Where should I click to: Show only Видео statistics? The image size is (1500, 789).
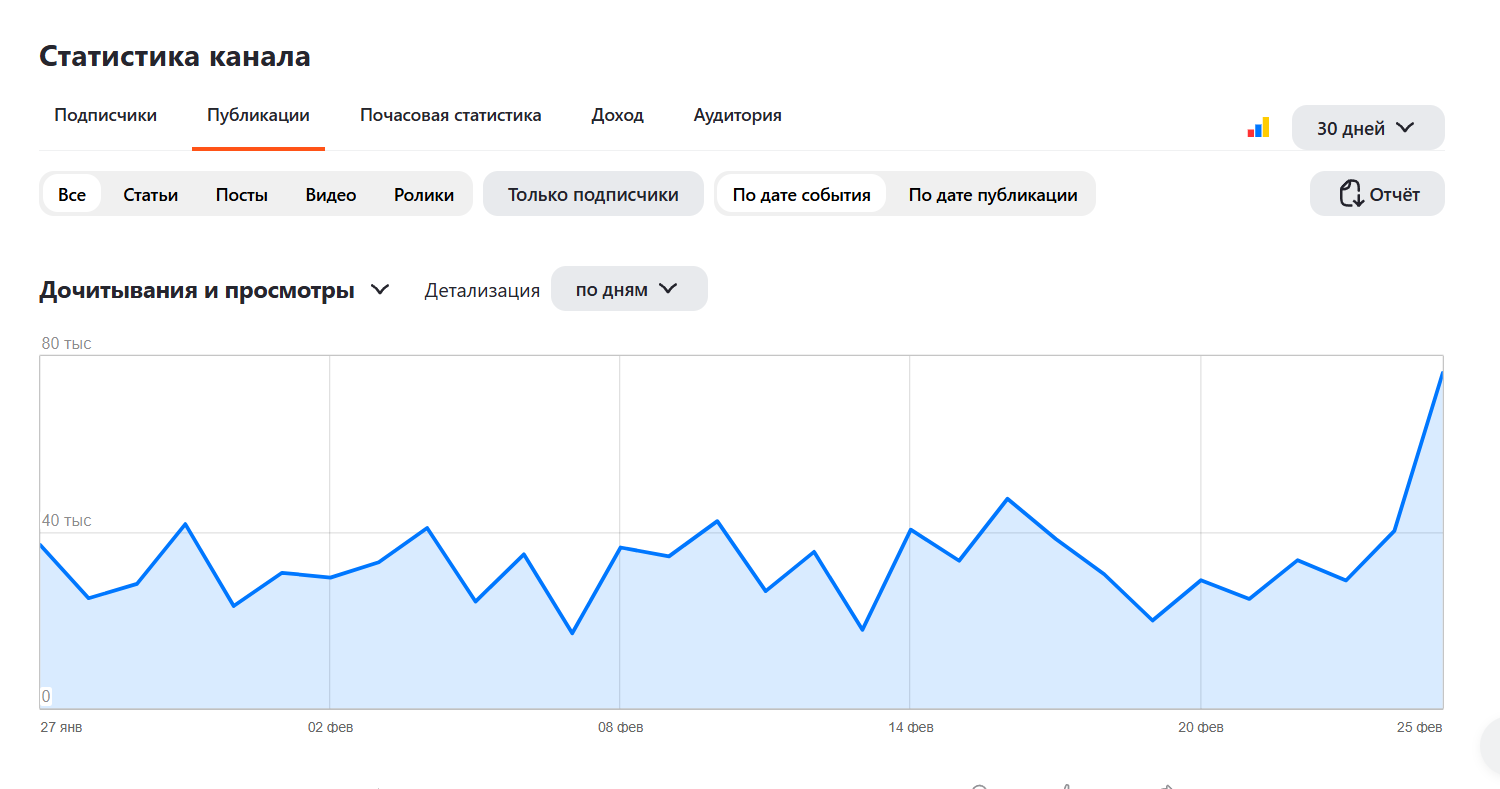[331, 194]
